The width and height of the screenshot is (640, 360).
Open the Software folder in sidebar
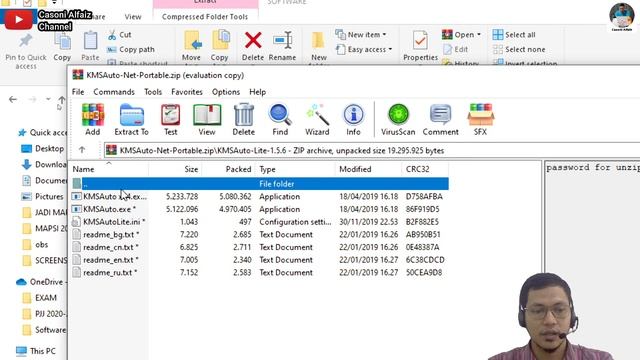44,330
